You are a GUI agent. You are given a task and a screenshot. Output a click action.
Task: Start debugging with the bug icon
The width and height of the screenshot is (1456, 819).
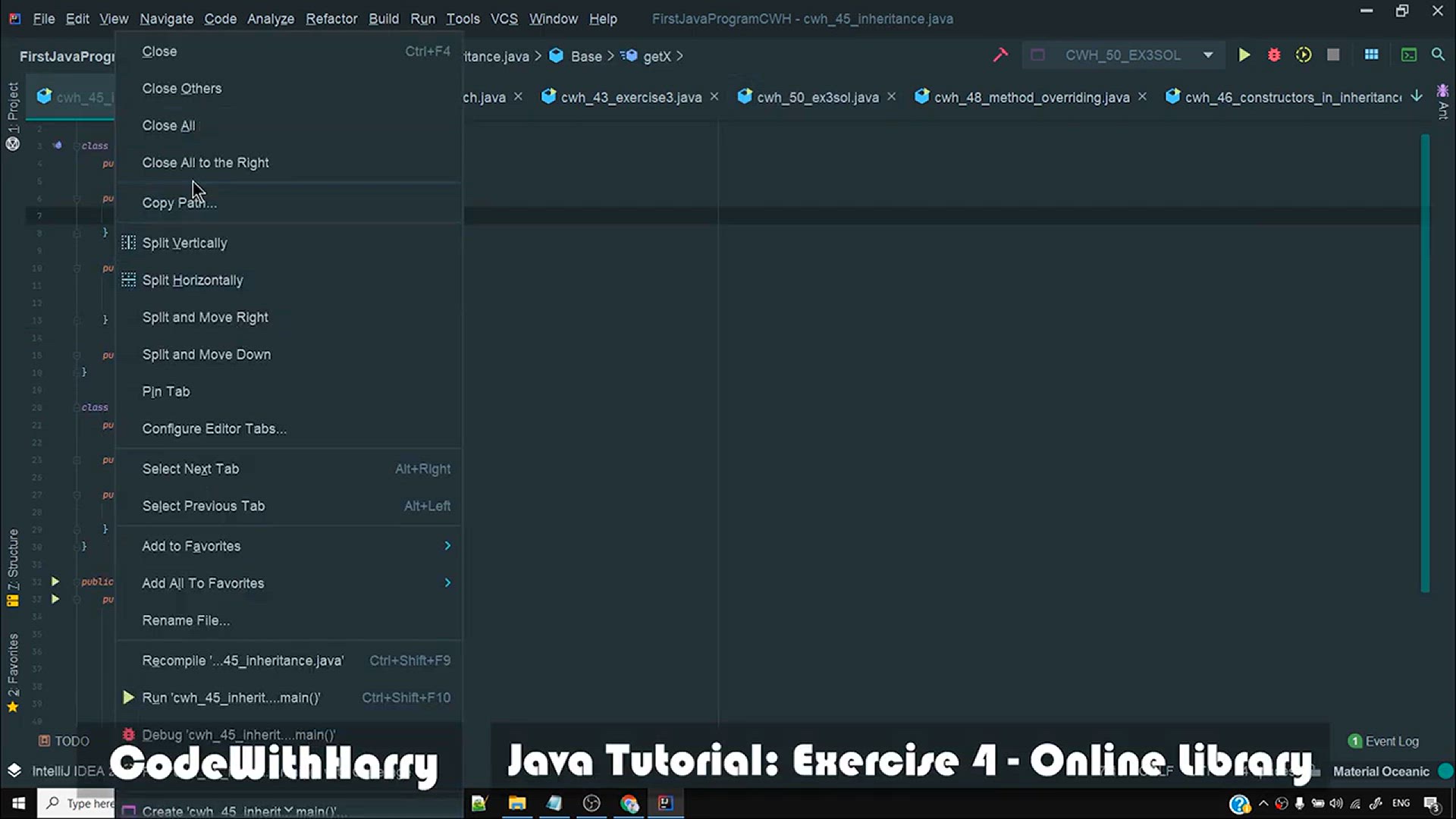(x=1274, y=55)
